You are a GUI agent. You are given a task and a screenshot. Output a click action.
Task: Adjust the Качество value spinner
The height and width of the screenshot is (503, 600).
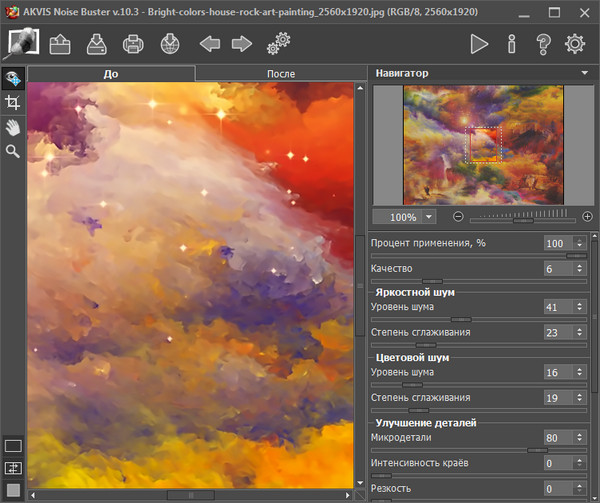(x=581, y=269)
